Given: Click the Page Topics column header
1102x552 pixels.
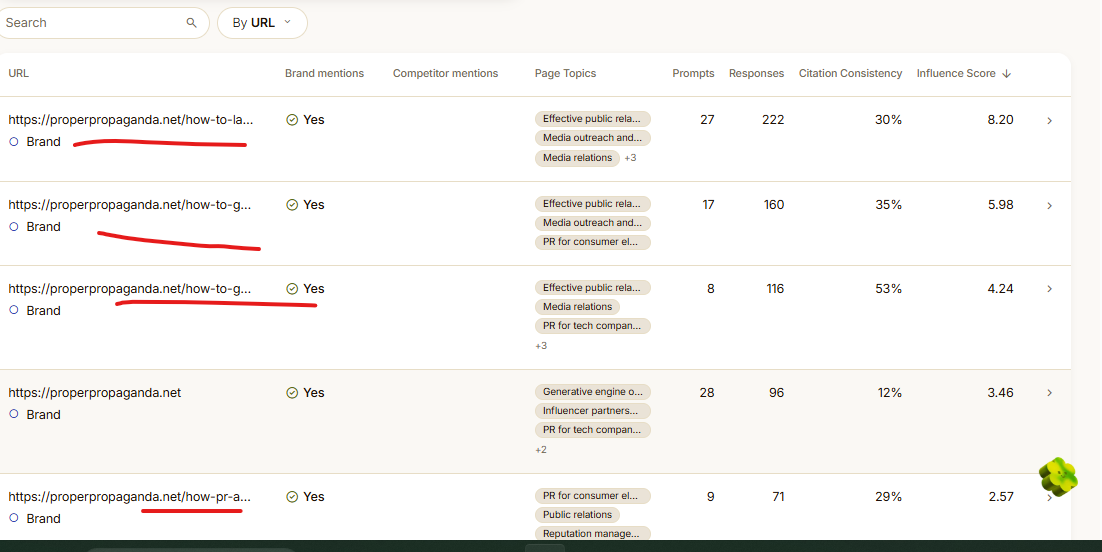Looking at the screenshot, I should [x=565, y=73].
